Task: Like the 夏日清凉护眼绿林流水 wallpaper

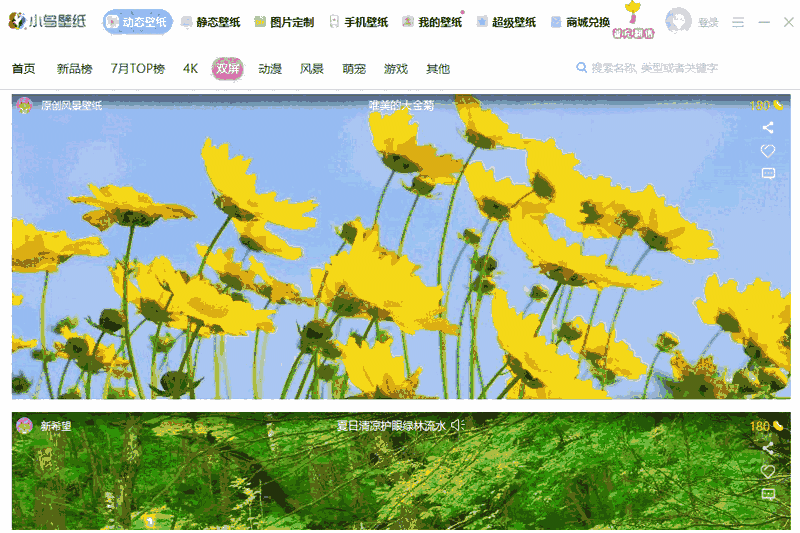Action: coord(768,471)
